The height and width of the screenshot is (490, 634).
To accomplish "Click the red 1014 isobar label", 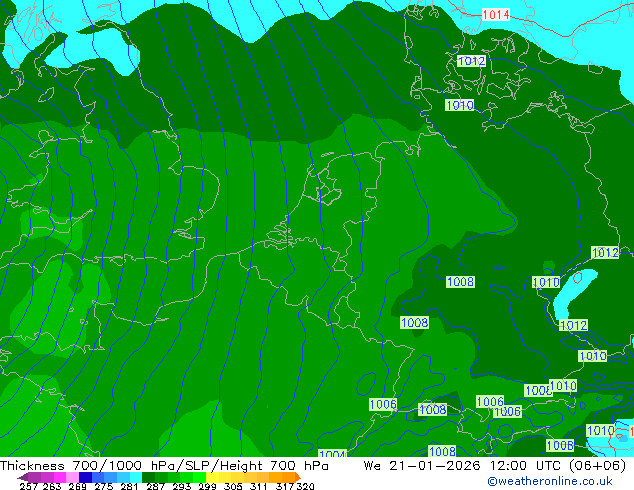I will pos(496,15).
